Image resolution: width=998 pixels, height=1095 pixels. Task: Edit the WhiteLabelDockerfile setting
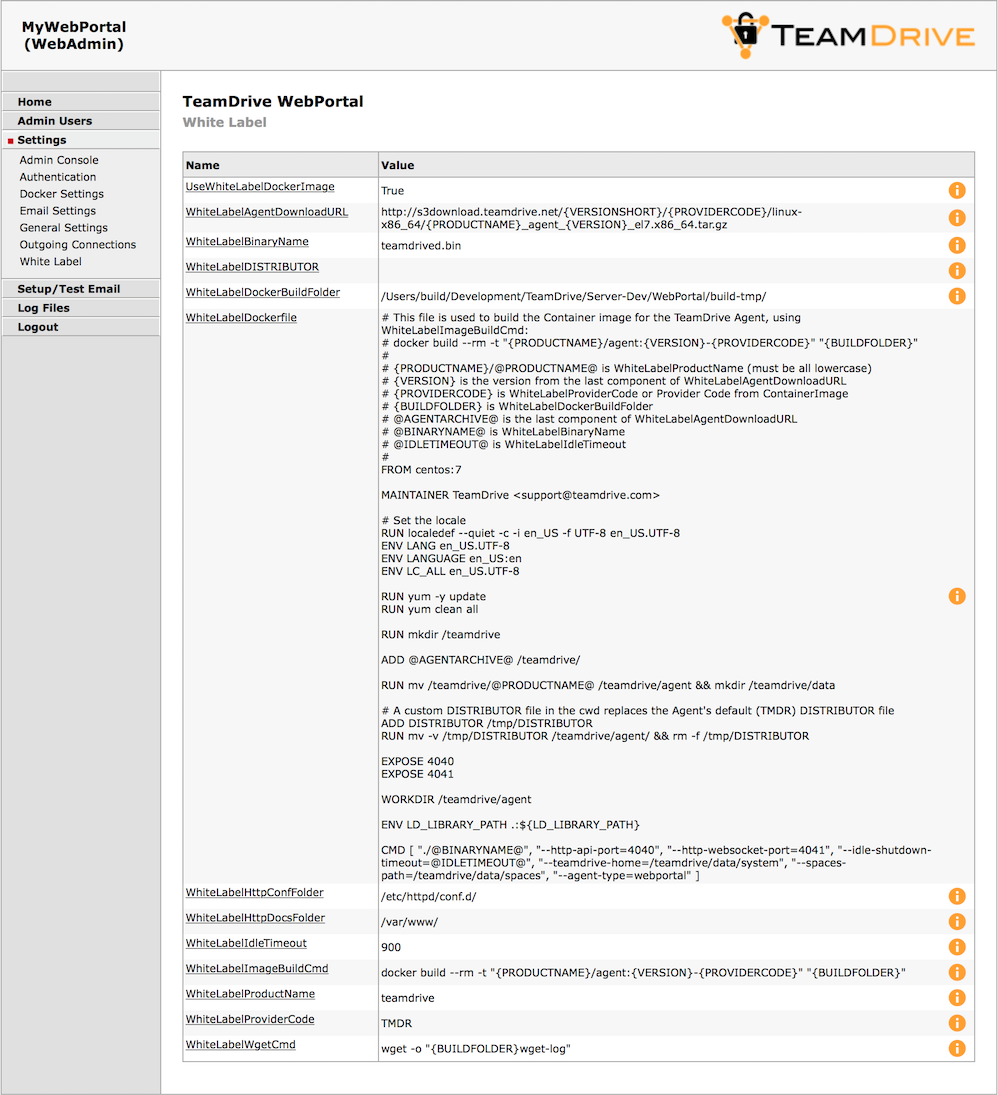(241, 317)
